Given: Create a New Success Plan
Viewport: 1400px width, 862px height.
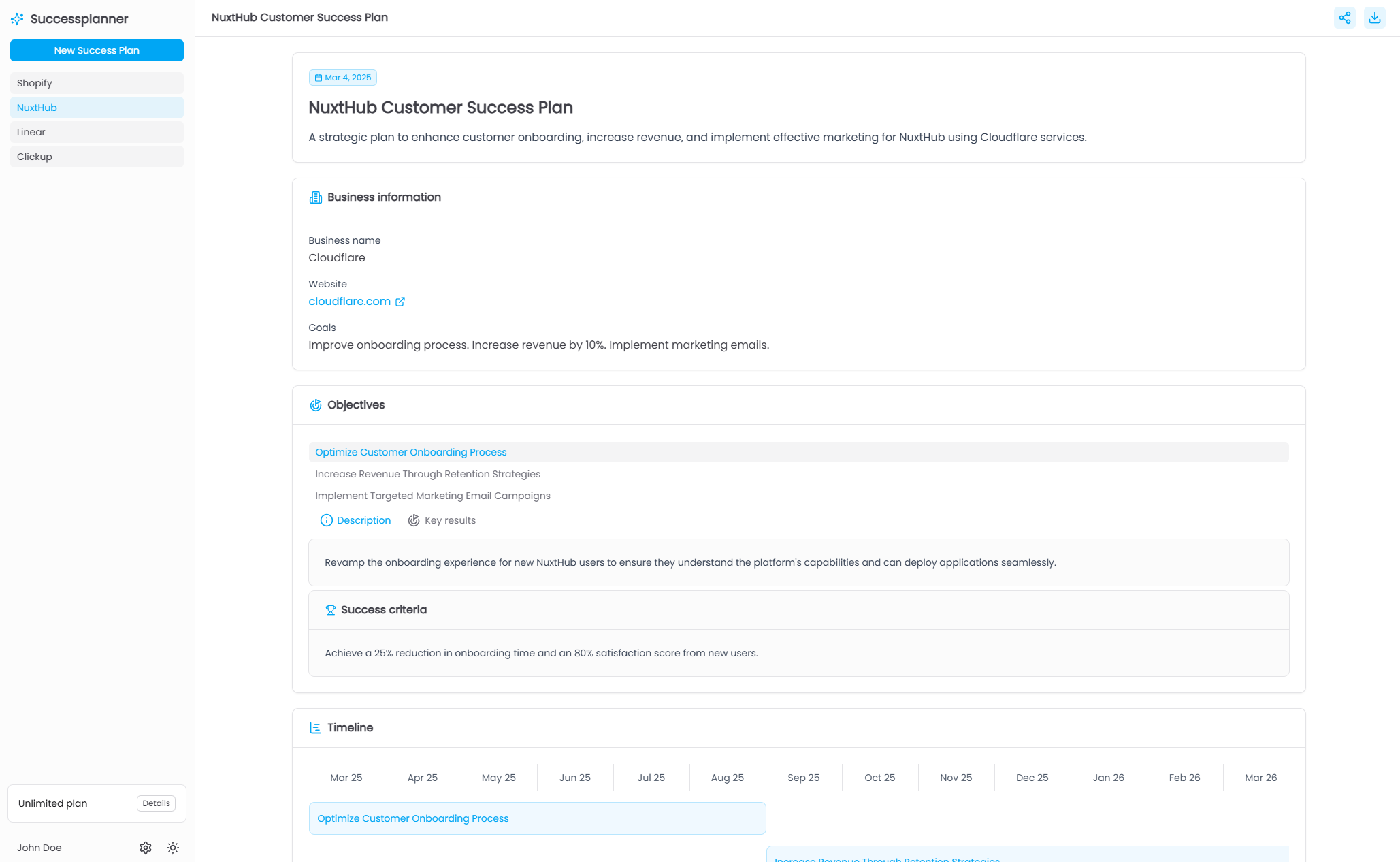Looking at the screenshot, I should tap(97, 50).
